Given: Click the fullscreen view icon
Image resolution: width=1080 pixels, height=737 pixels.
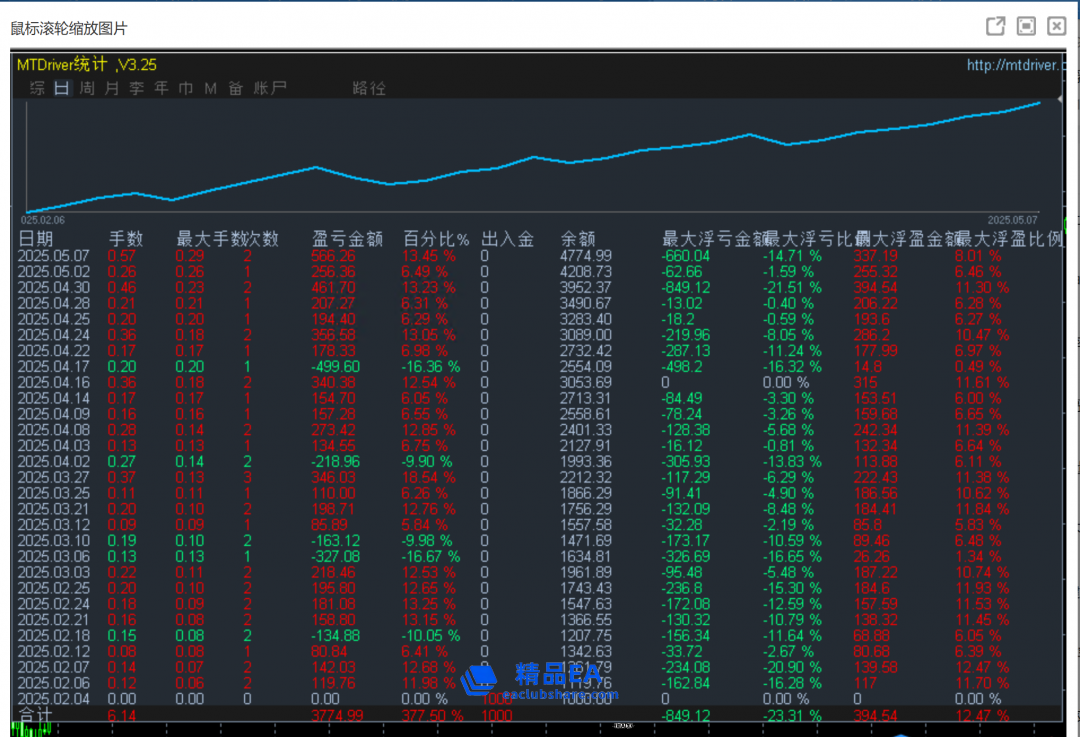Looking at the screenshot, I should click(1026, 27).
